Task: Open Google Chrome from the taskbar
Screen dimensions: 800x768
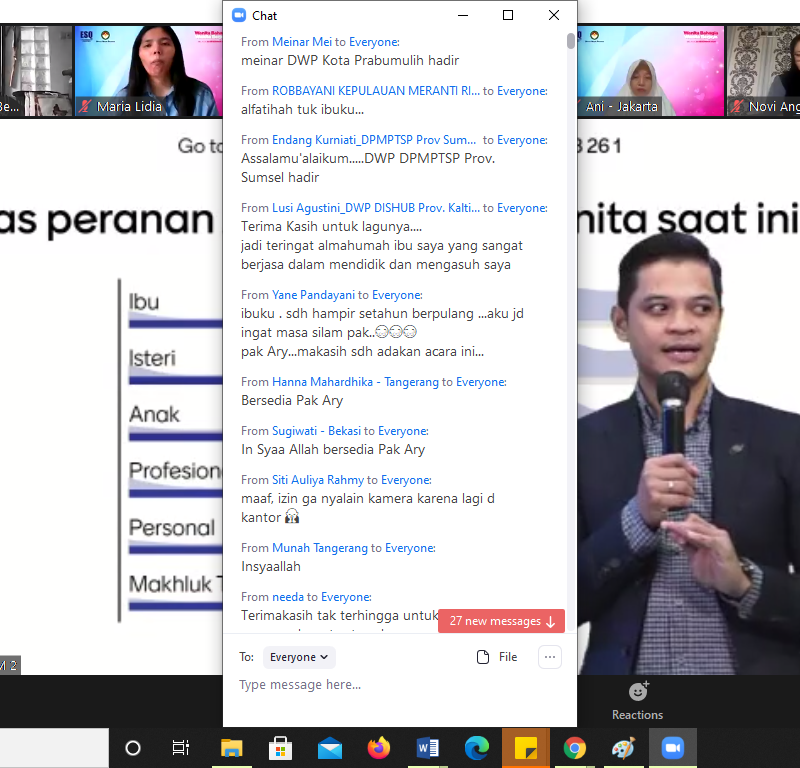Action: (x=574, y=748)
